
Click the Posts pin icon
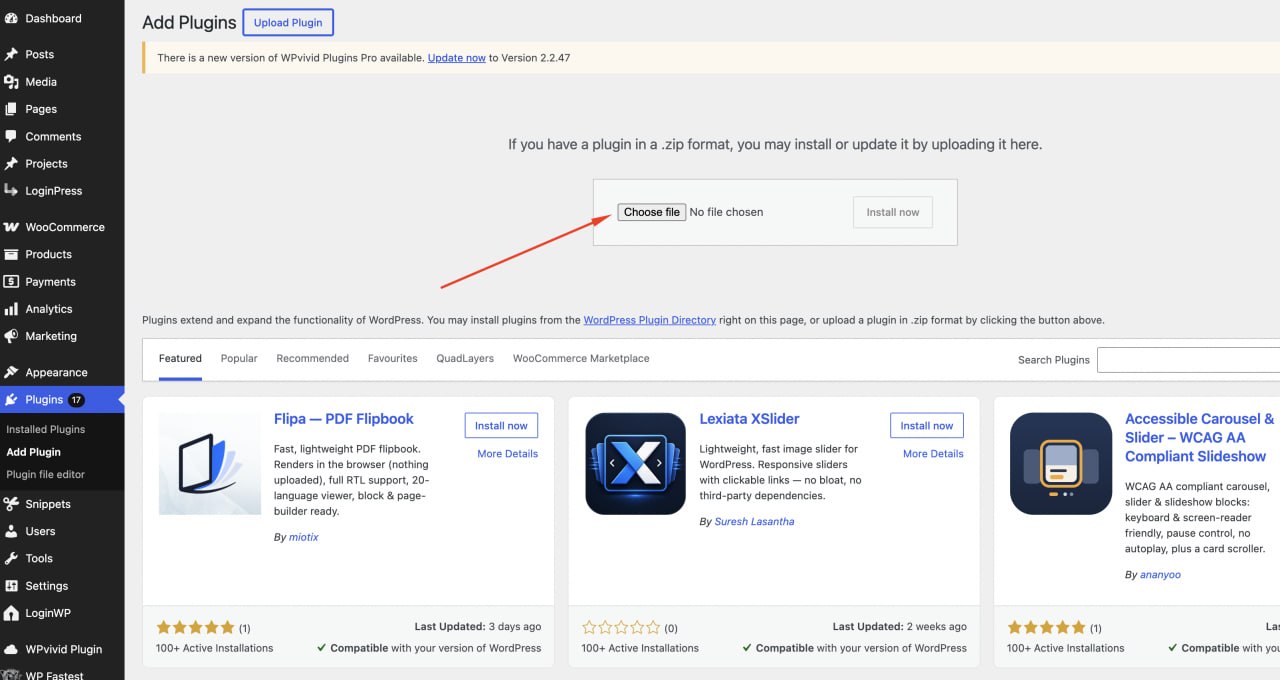pos(11,54)
